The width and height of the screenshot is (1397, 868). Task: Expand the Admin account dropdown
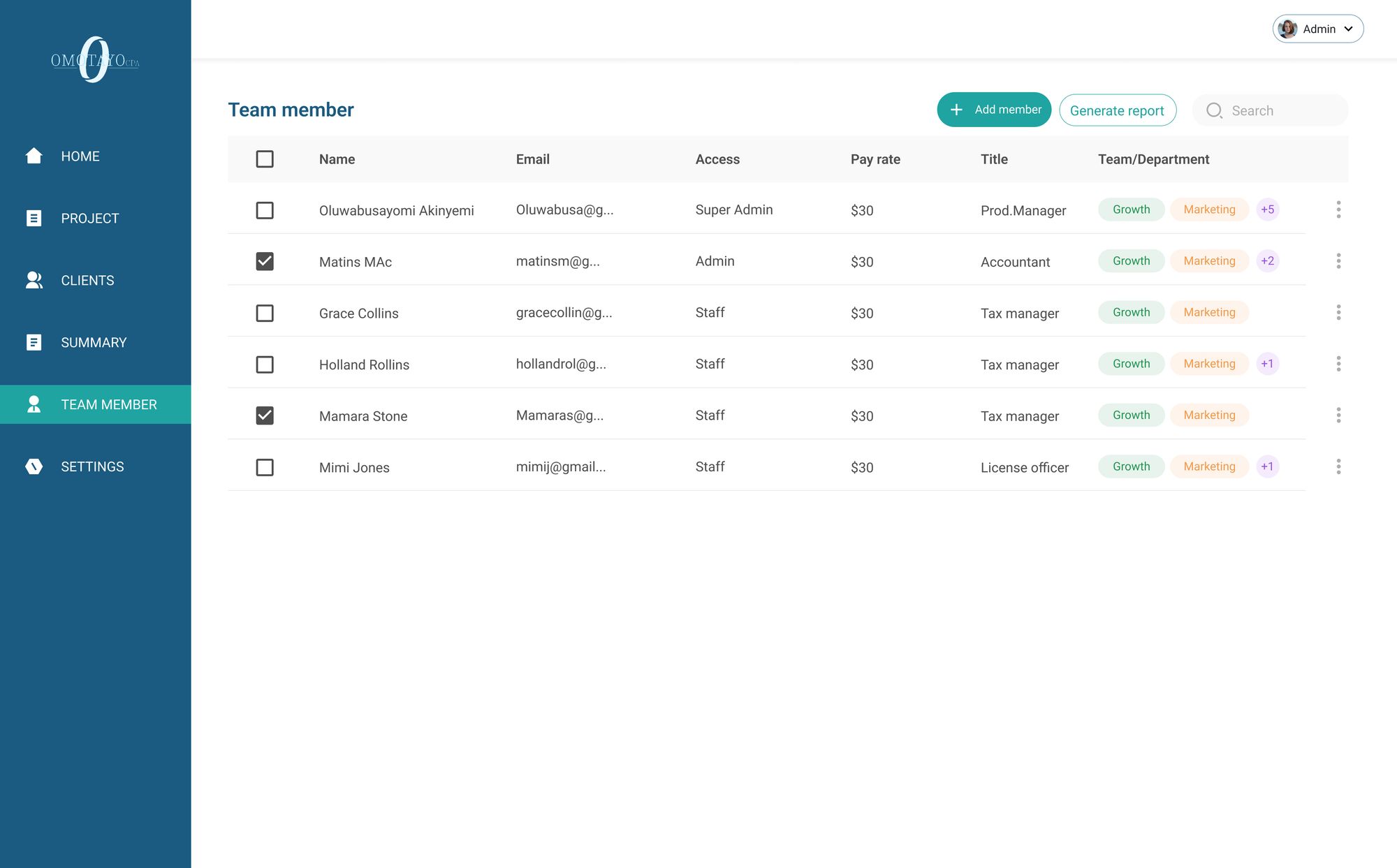pos(1317,29)
